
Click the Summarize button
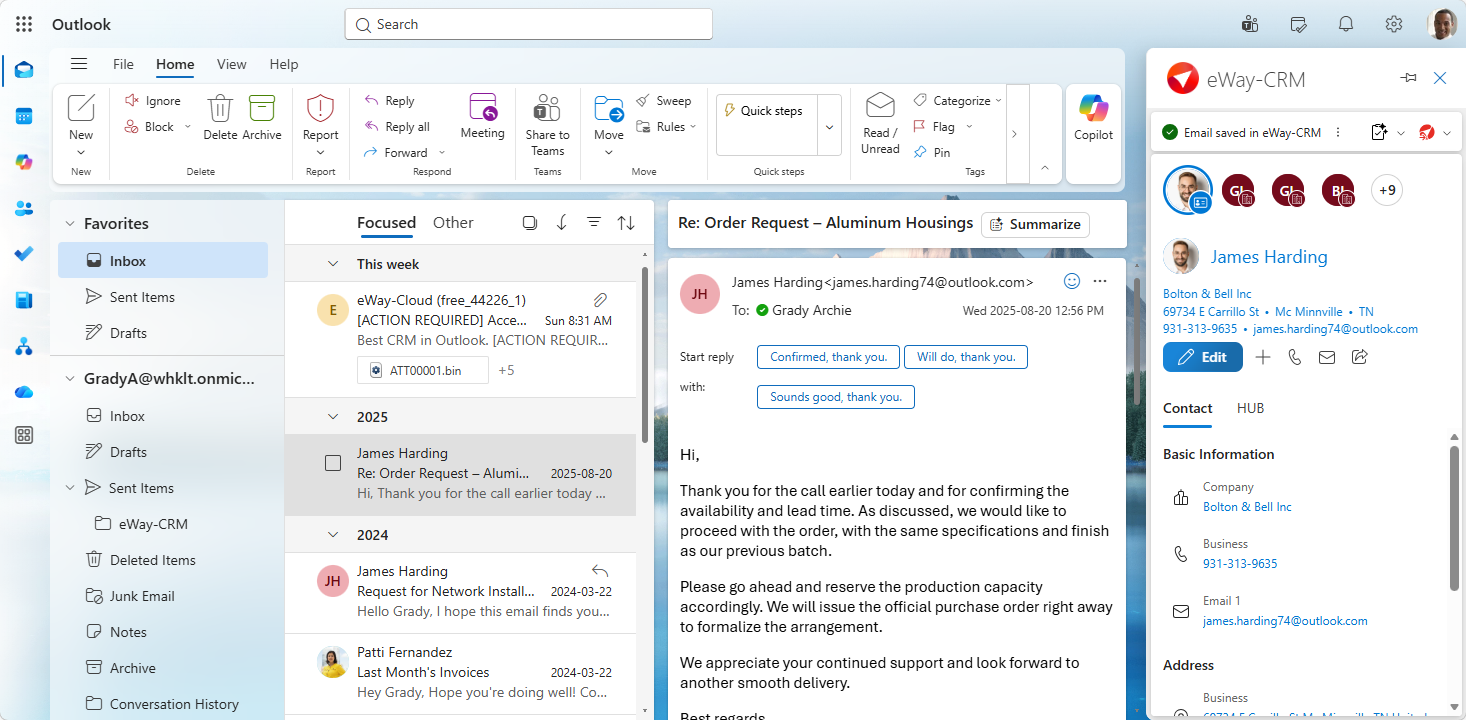(x=1035, y=224)
